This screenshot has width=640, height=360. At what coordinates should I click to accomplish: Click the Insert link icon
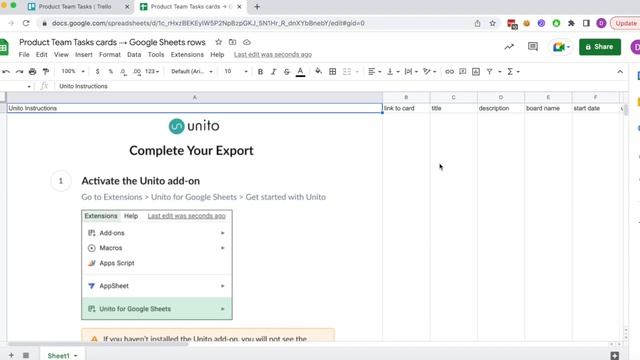(449, 71)
